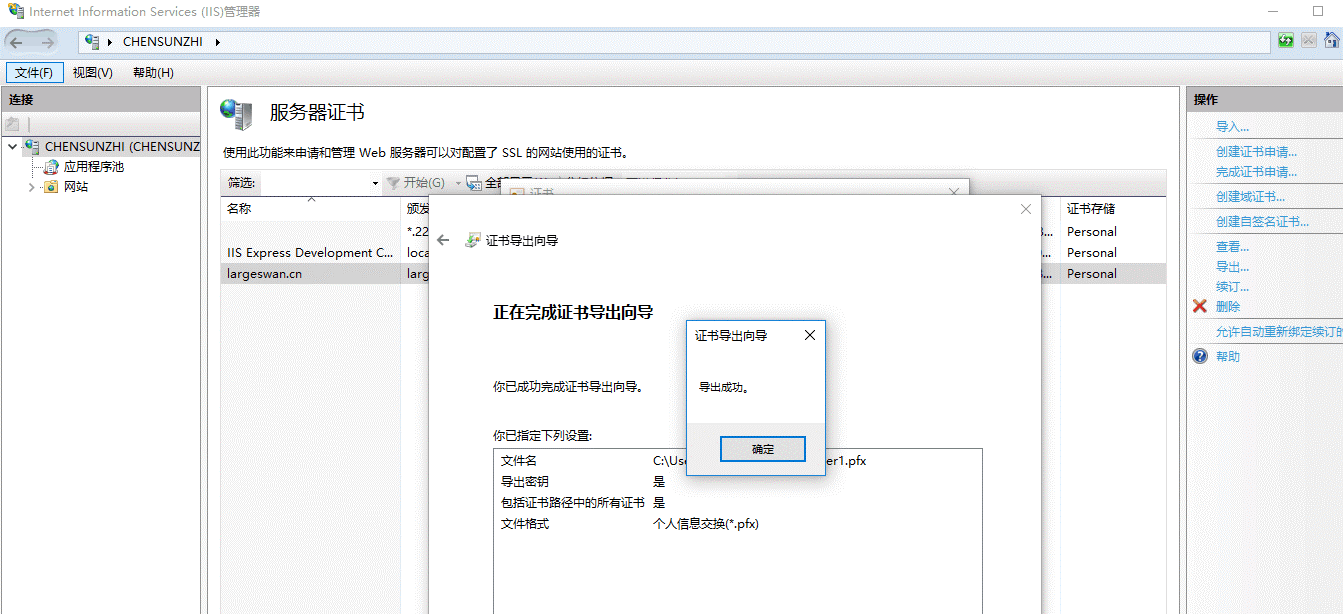Click 删除 action link

click(1228, 307)
